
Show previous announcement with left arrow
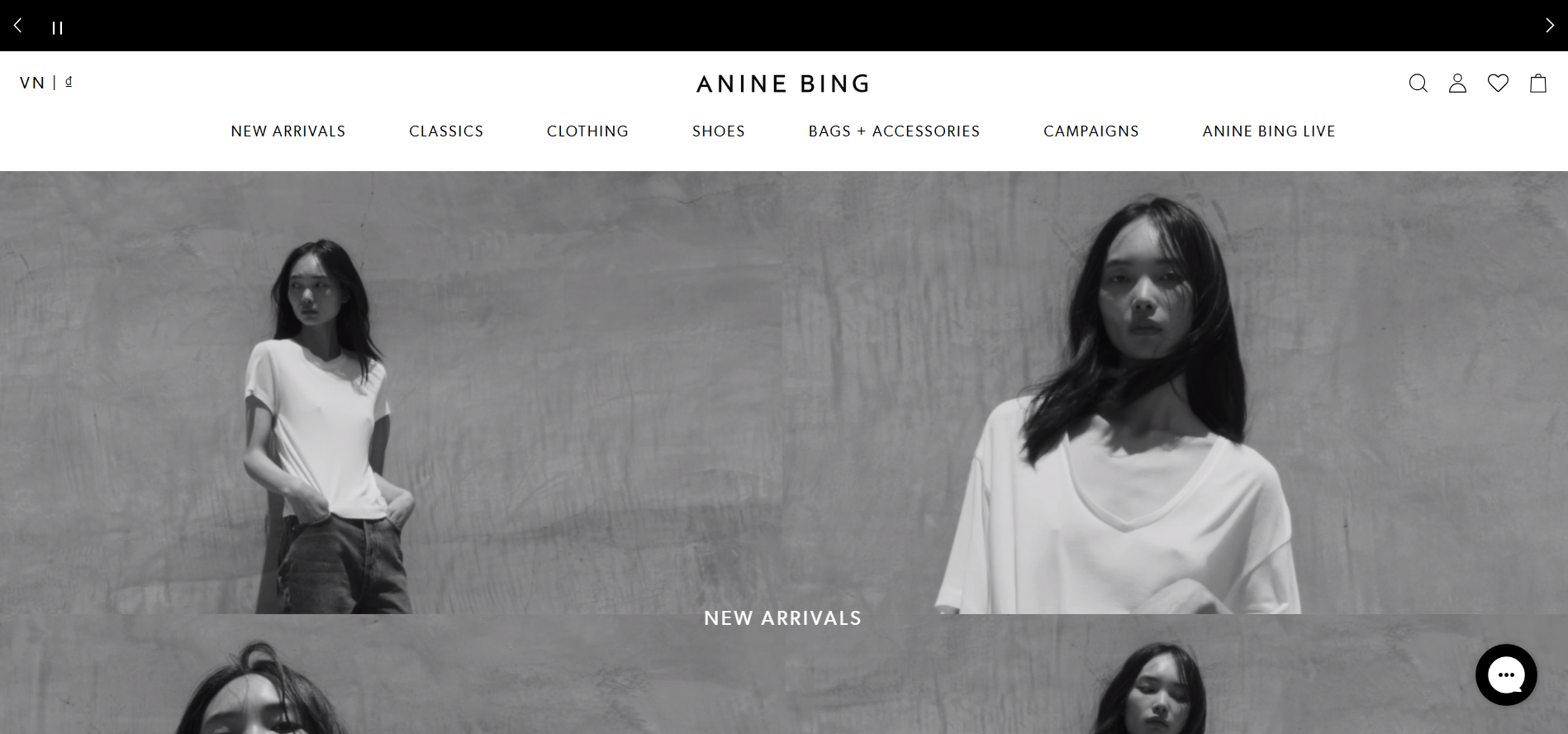pyautogui.click(x=17, y=26)
